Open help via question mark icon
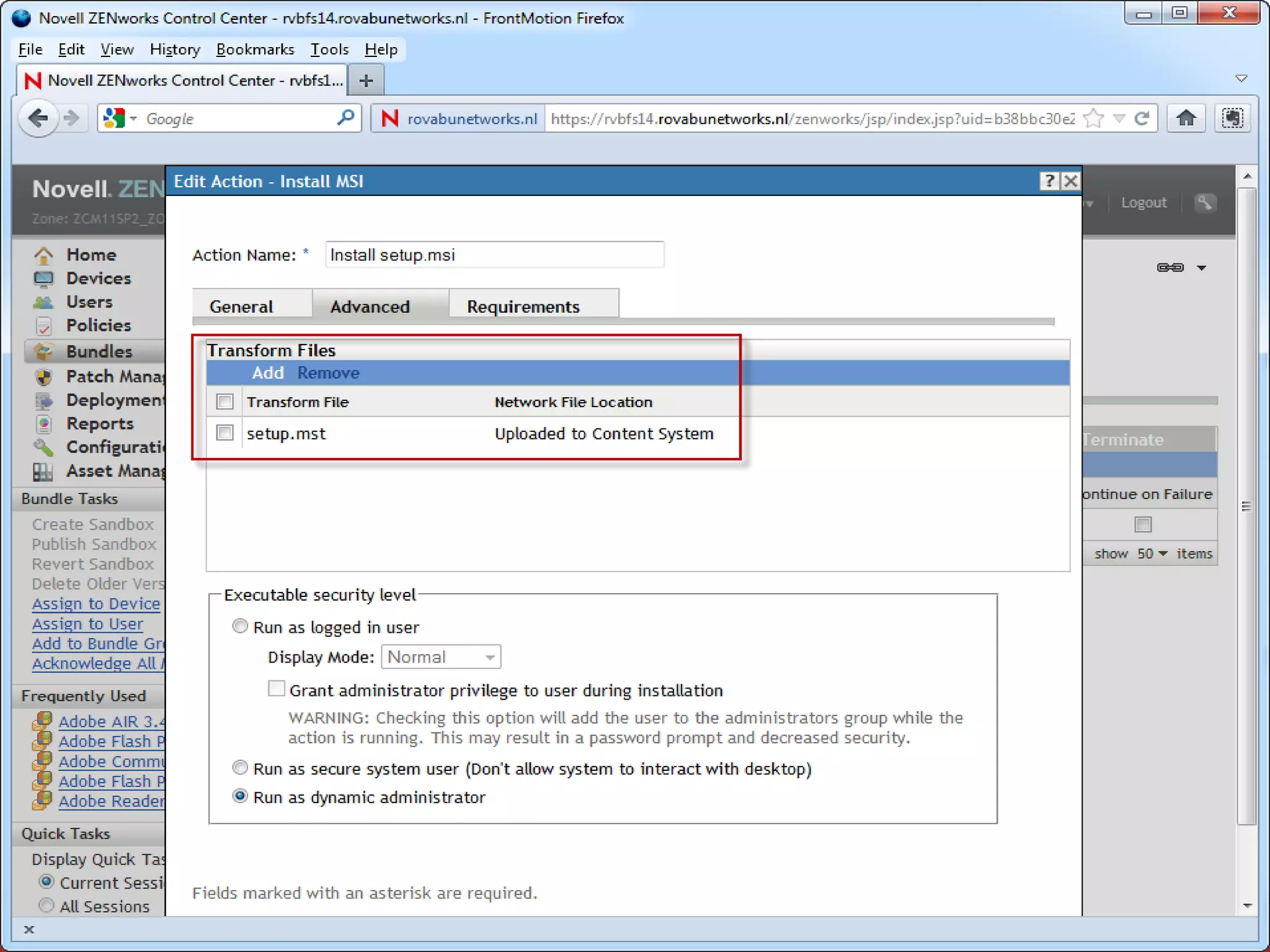This screenshot has width=1270, height=952. tap(1049, 181)
